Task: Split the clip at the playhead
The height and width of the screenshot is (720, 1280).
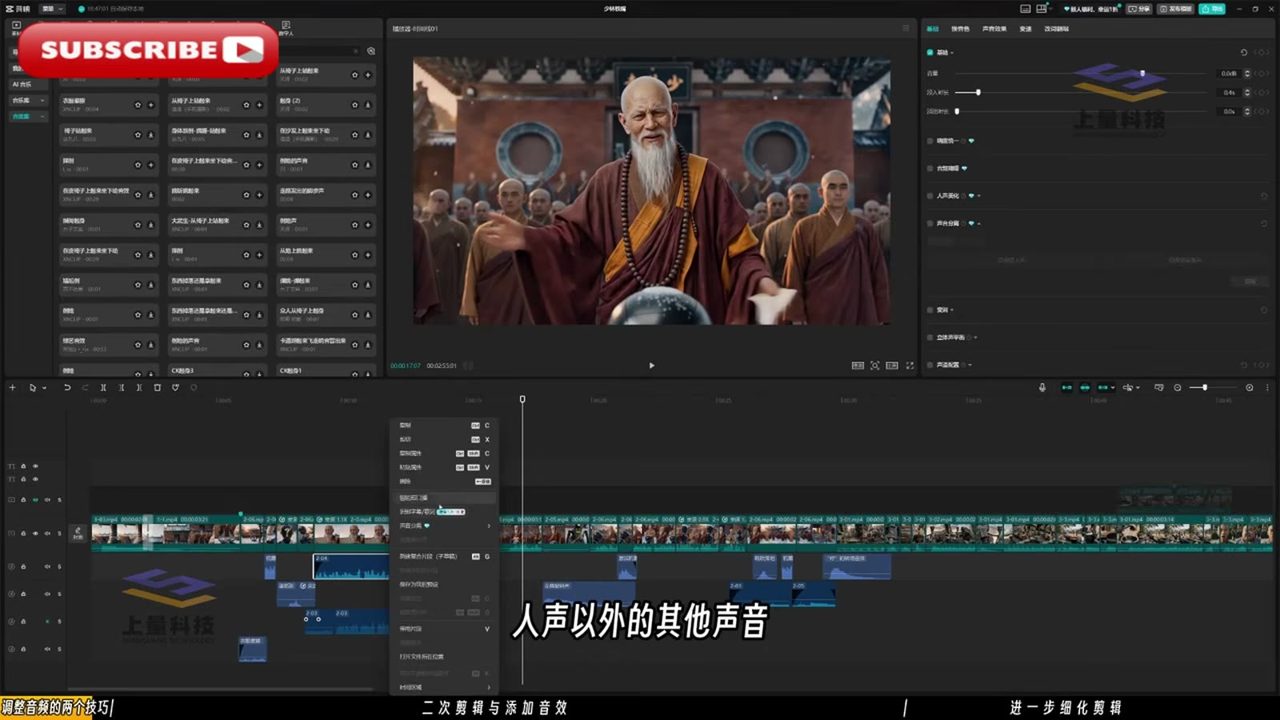Action: pos(103,387)
